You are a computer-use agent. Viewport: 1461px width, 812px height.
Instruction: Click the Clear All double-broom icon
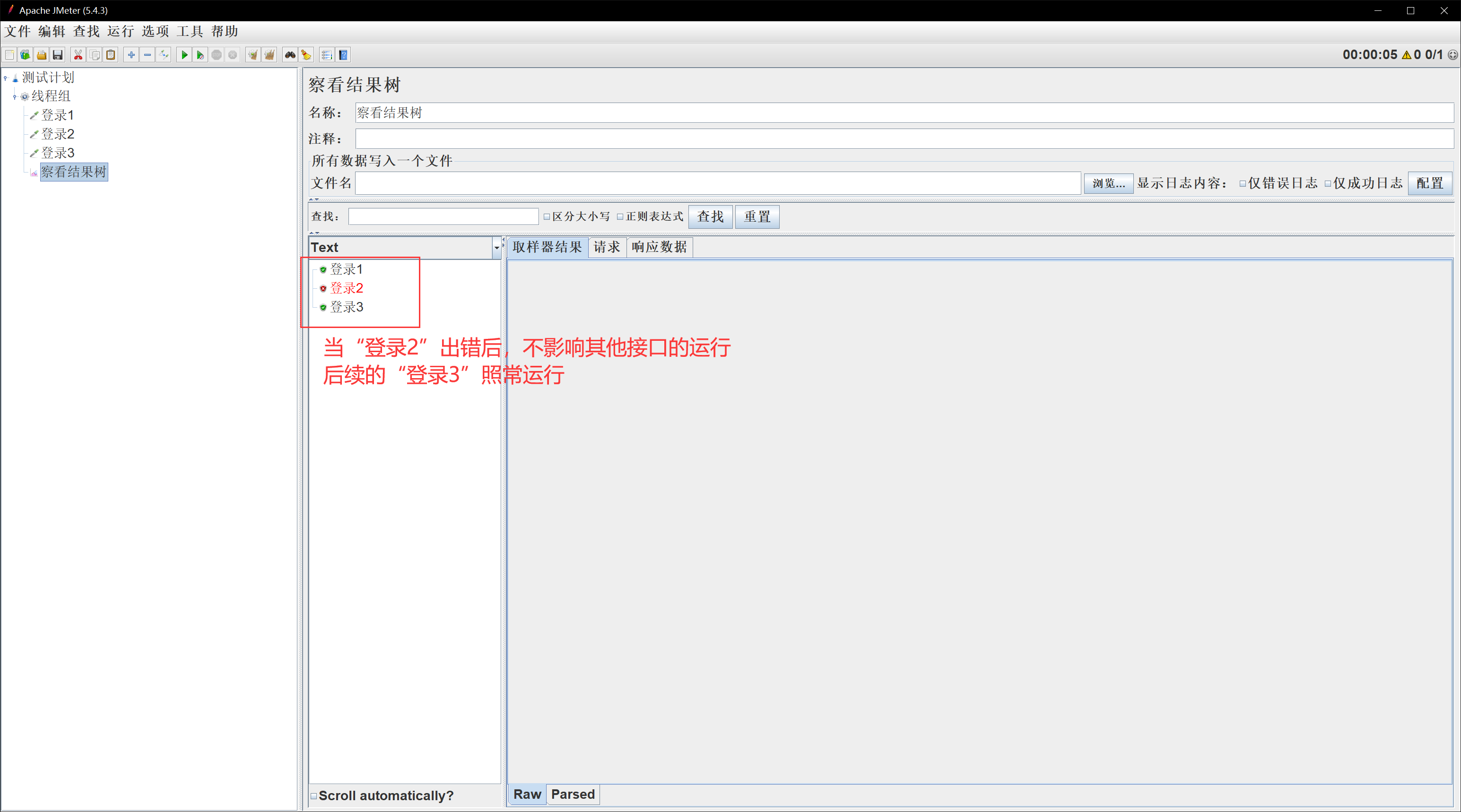click(x=270, y=55)
